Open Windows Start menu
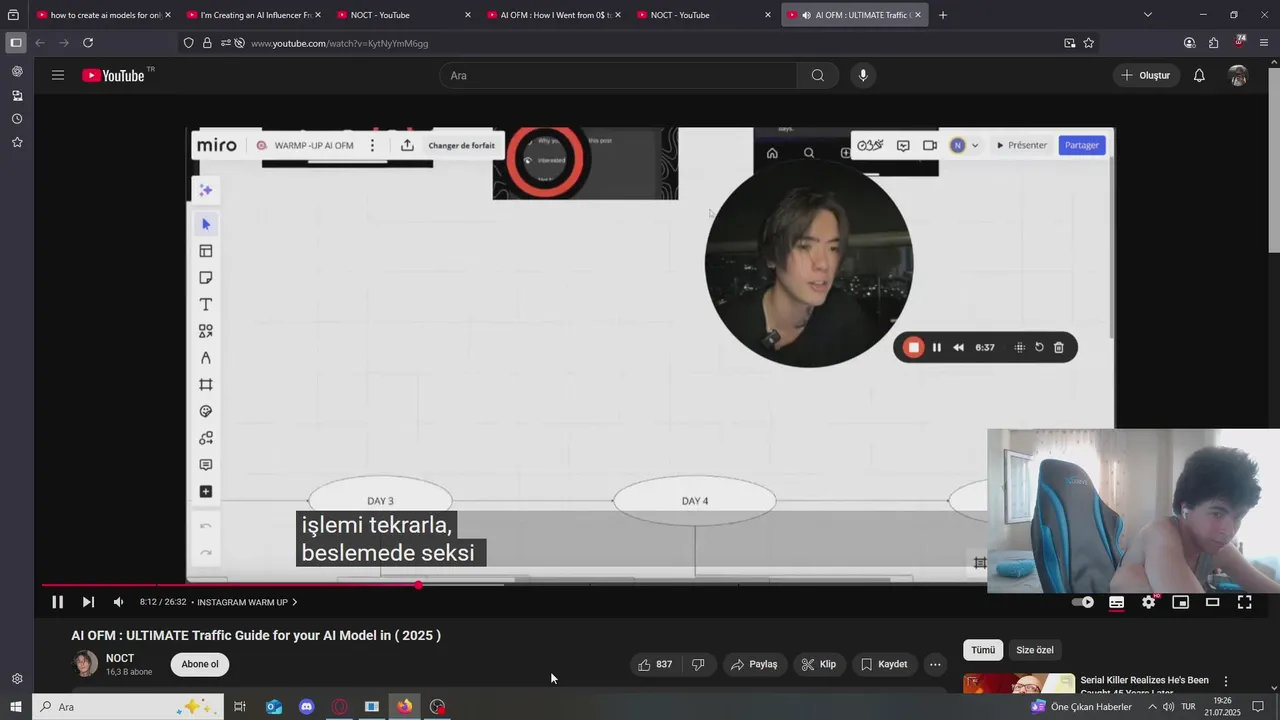 click(x=15, y=707)
